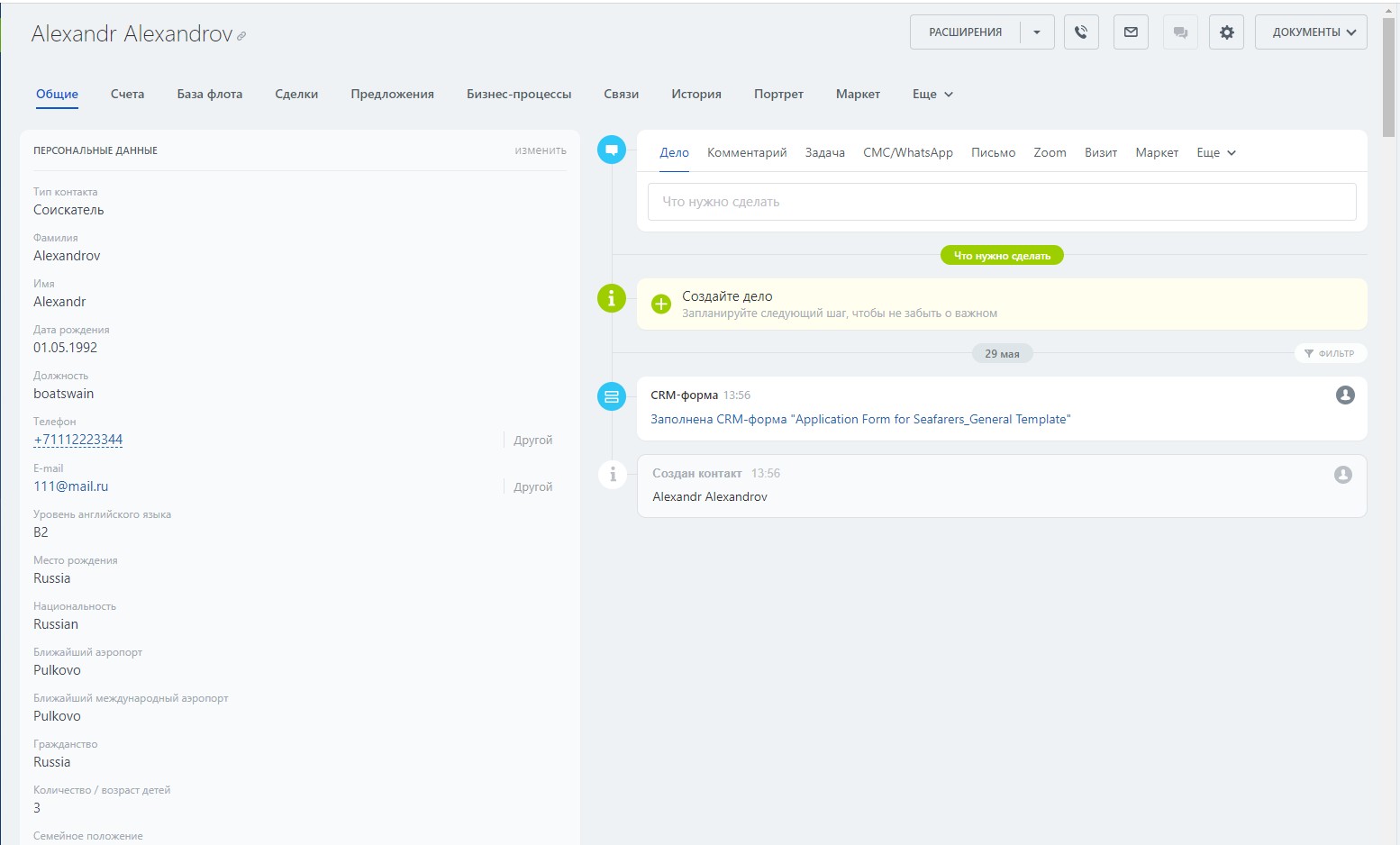The image size is (1400, 845).
Task: Open the Документы dropdown menu
Action: tap(1311, 32)
